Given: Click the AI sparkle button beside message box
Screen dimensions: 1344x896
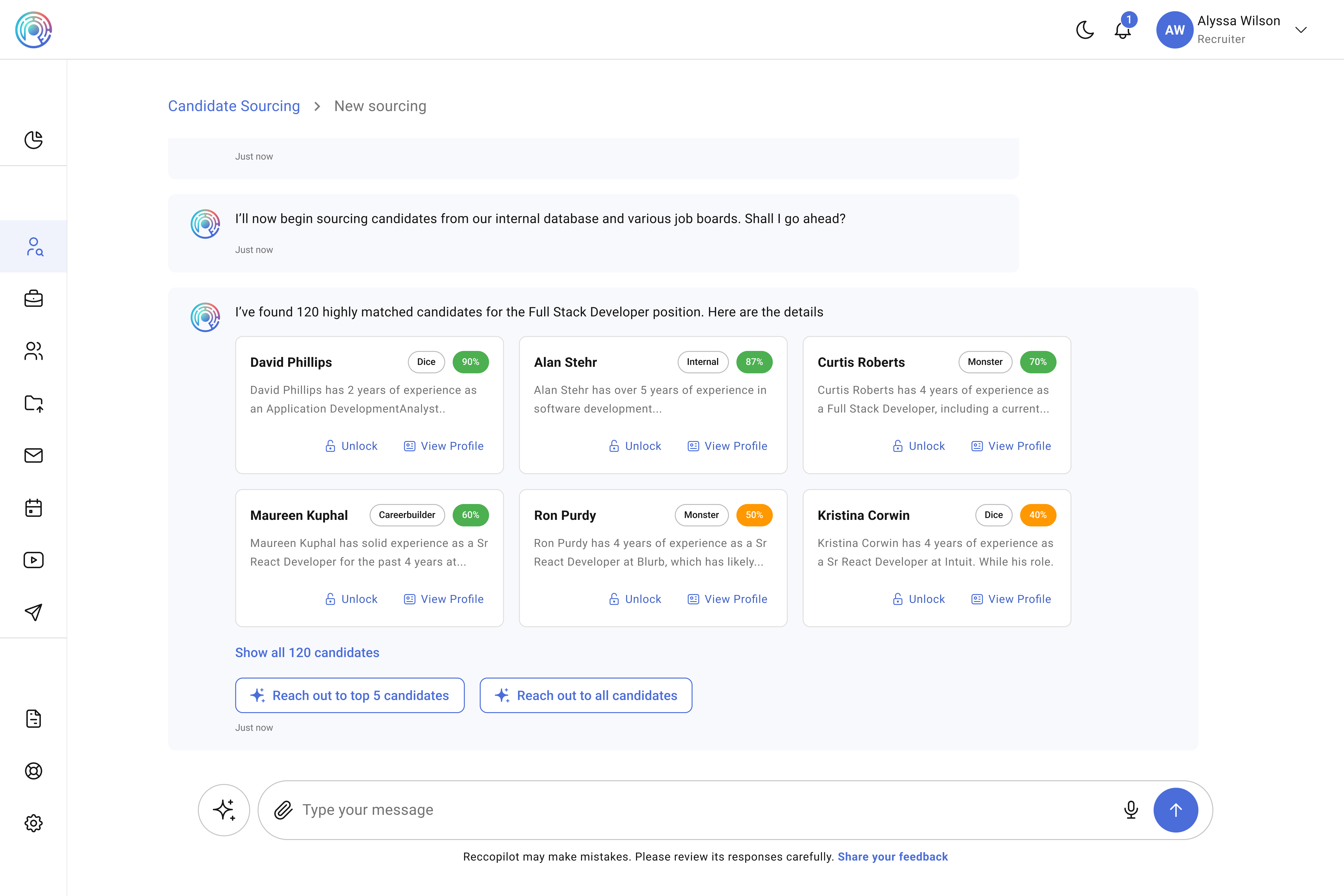Looking at the screenshot, I should 224,810.
